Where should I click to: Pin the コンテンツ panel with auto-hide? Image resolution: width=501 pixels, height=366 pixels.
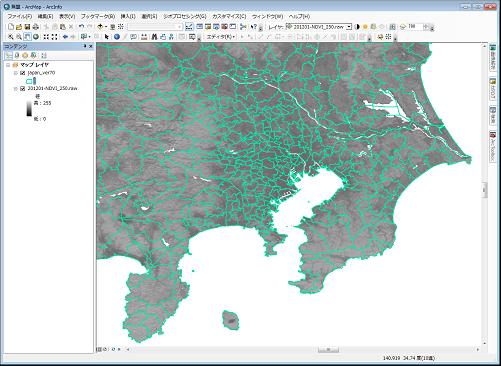pyautogui.click(x=85, y=46)
